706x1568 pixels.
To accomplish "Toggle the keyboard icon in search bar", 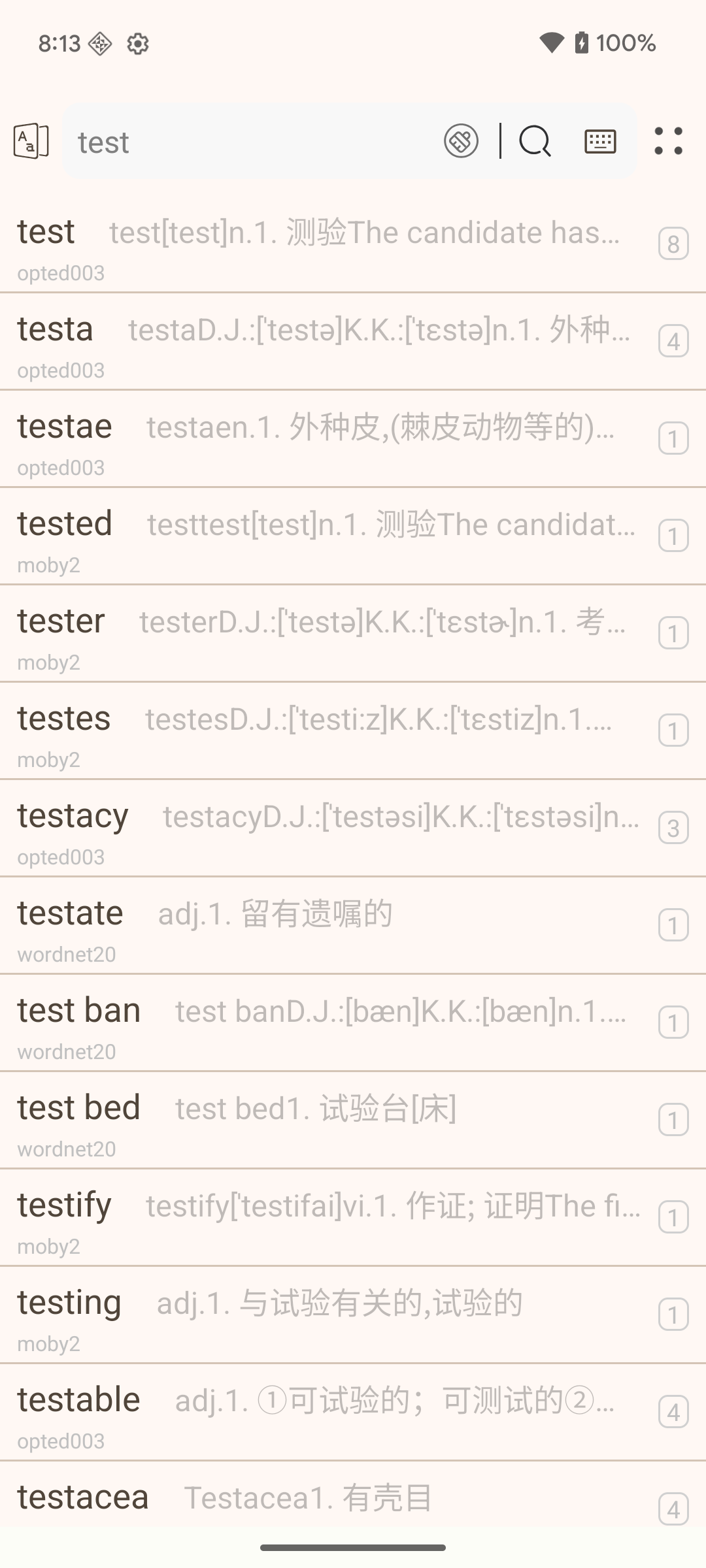I will 600,141.
